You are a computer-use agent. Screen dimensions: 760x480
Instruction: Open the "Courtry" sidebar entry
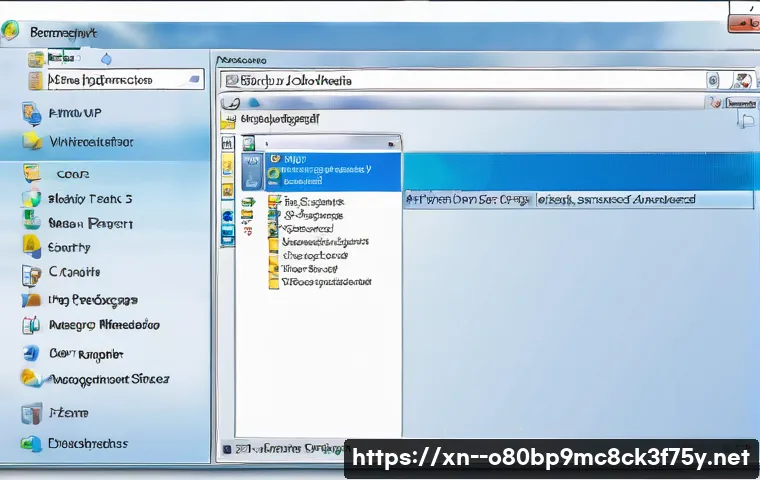coord(69,248)
